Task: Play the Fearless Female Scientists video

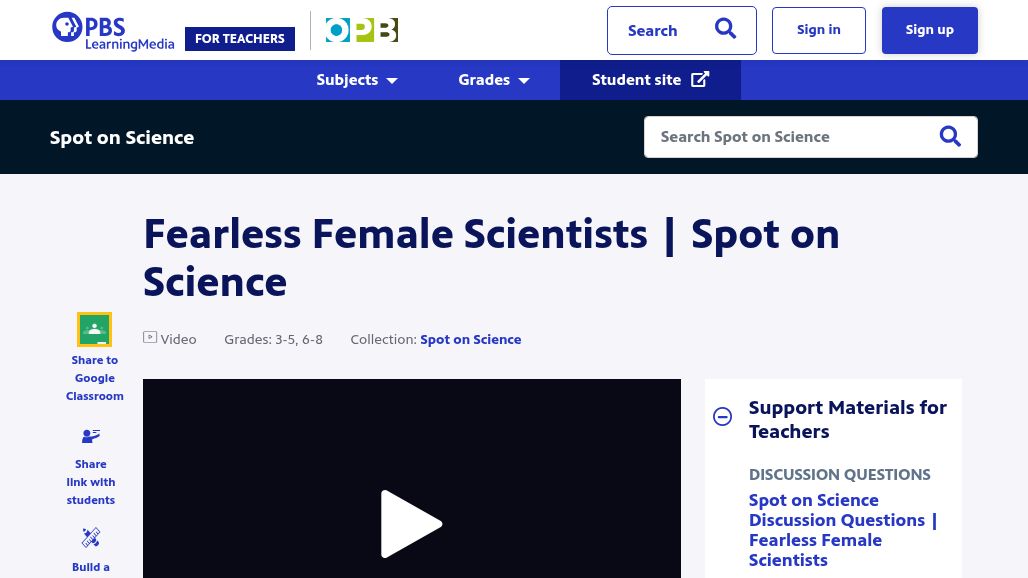Action: point(411,524)
